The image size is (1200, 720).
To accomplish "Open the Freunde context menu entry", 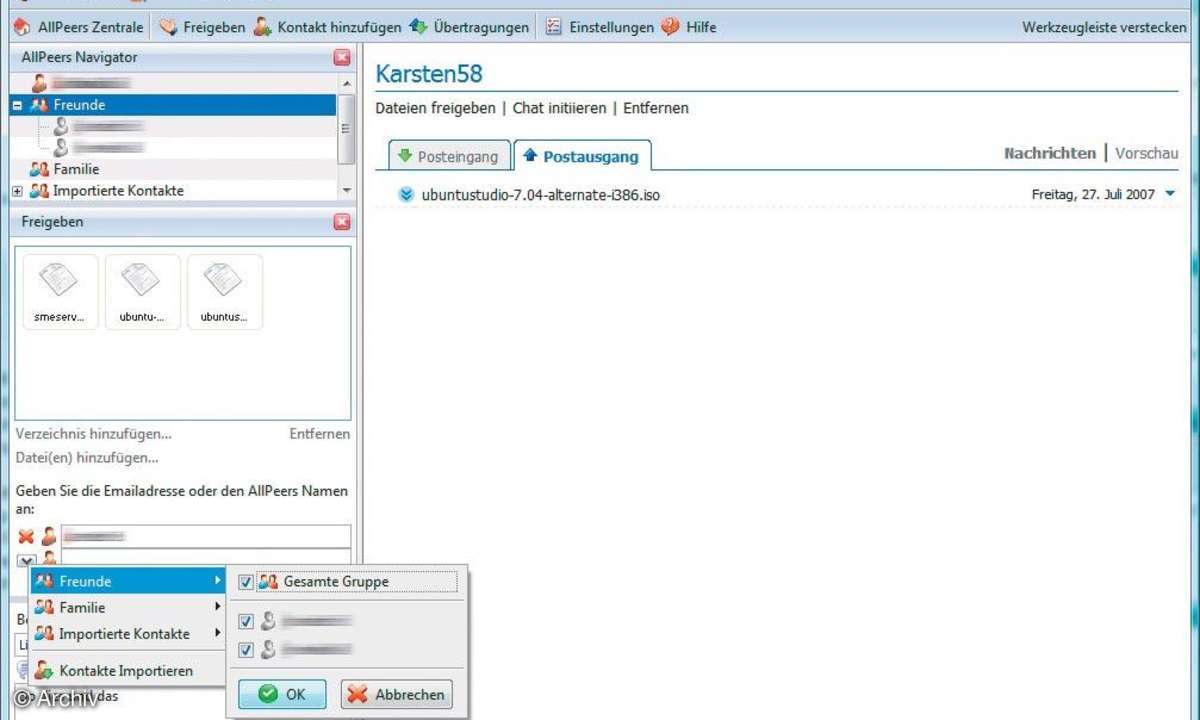I will pos(127,581).
